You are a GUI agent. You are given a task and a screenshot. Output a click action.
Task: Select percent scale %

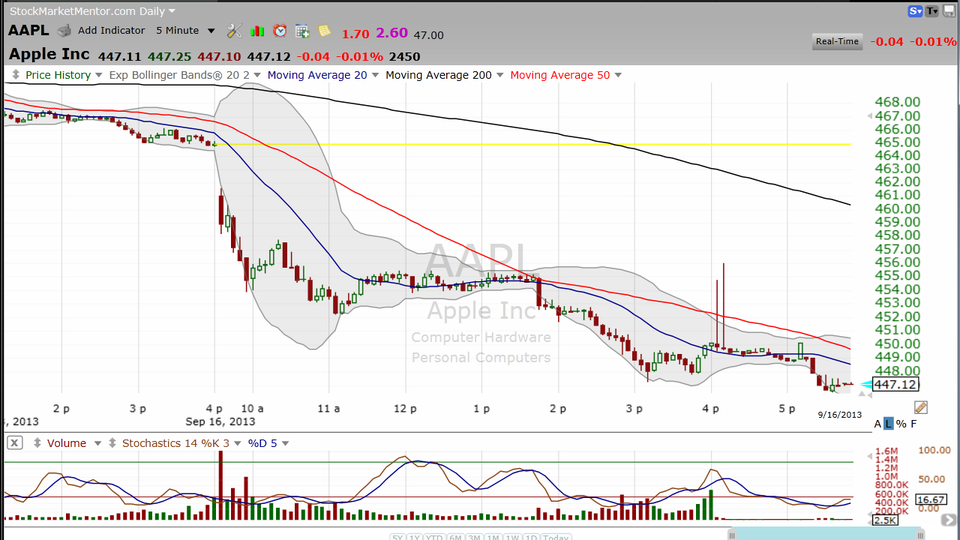pos(901,424)
